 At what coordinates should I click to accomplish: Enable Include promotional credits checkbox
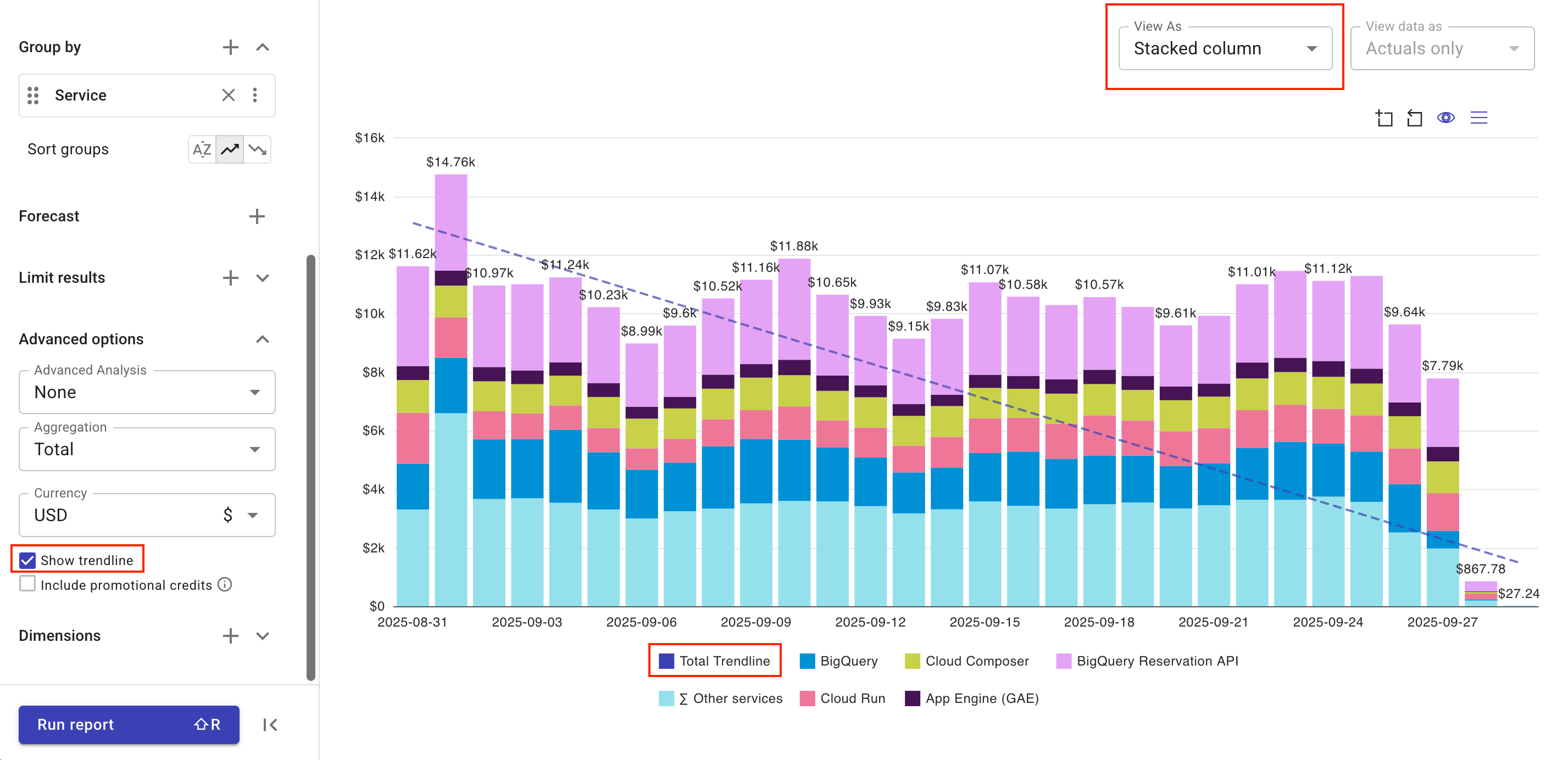pos(27,584)
